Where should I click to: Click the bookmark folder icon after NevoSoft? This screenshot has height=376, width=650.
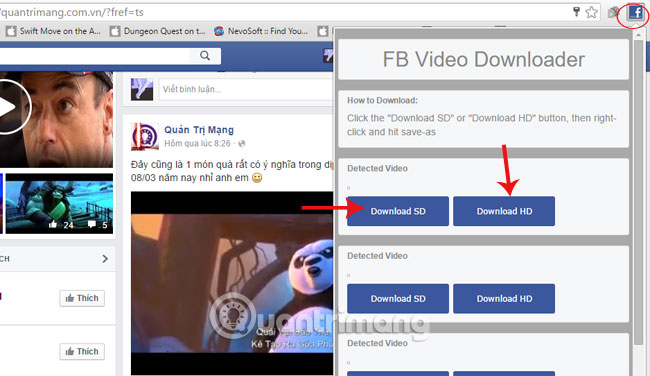pos(323,31)
